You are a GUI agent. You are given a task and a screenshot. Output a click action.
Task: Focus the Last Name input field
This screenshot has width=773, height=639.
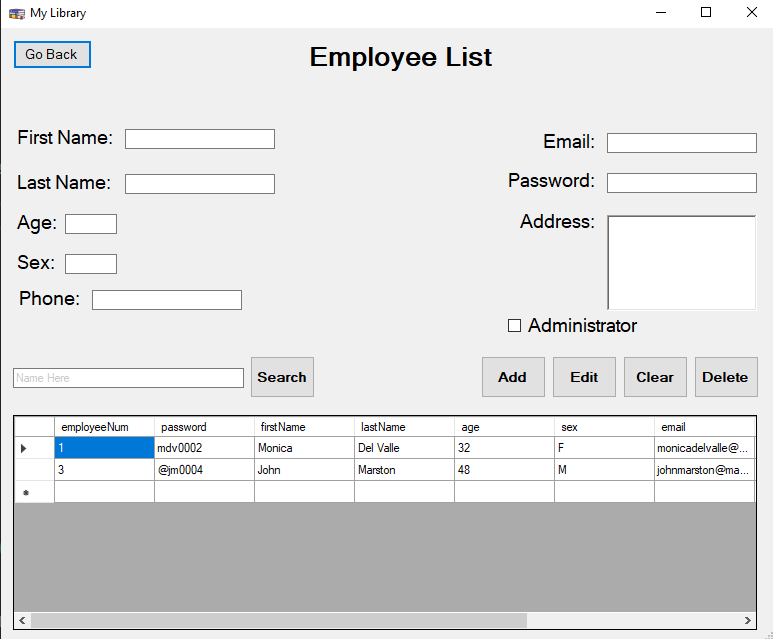point(200,184)
